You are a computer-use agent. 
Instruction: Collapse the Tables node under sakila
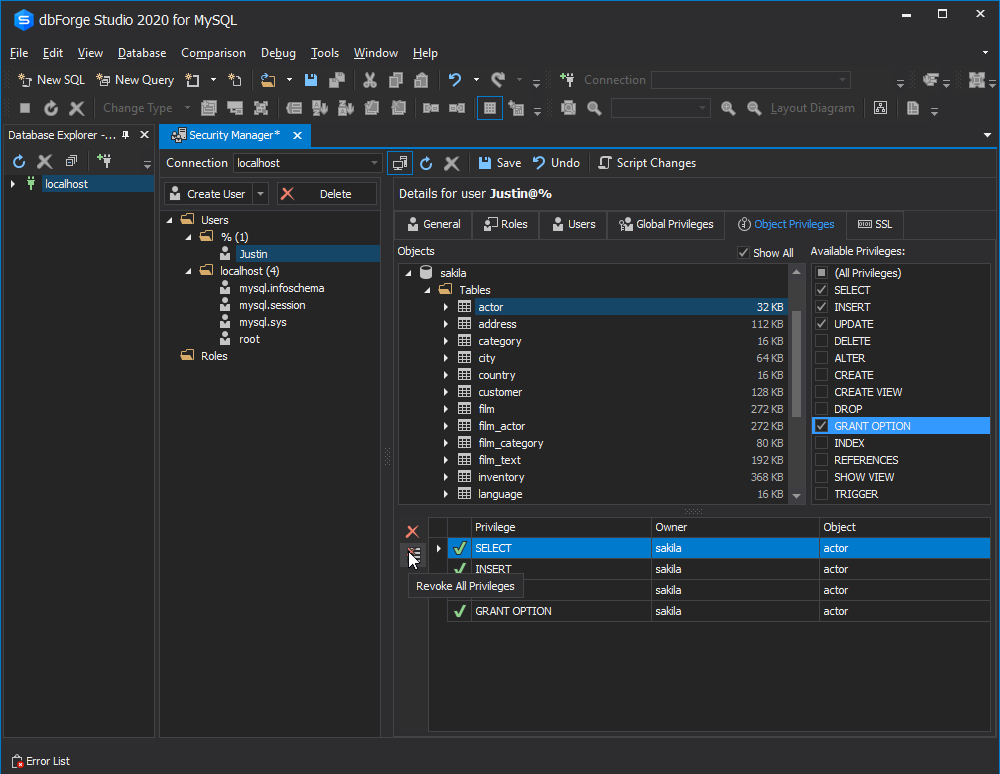(430, 288)
